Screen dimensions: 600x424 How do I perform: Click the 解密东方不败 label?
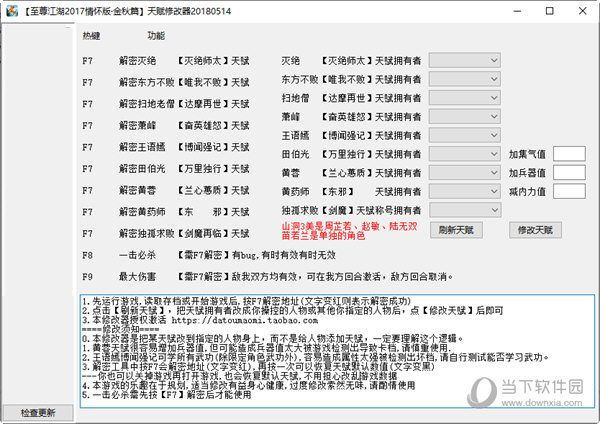[x=147, y=82]
